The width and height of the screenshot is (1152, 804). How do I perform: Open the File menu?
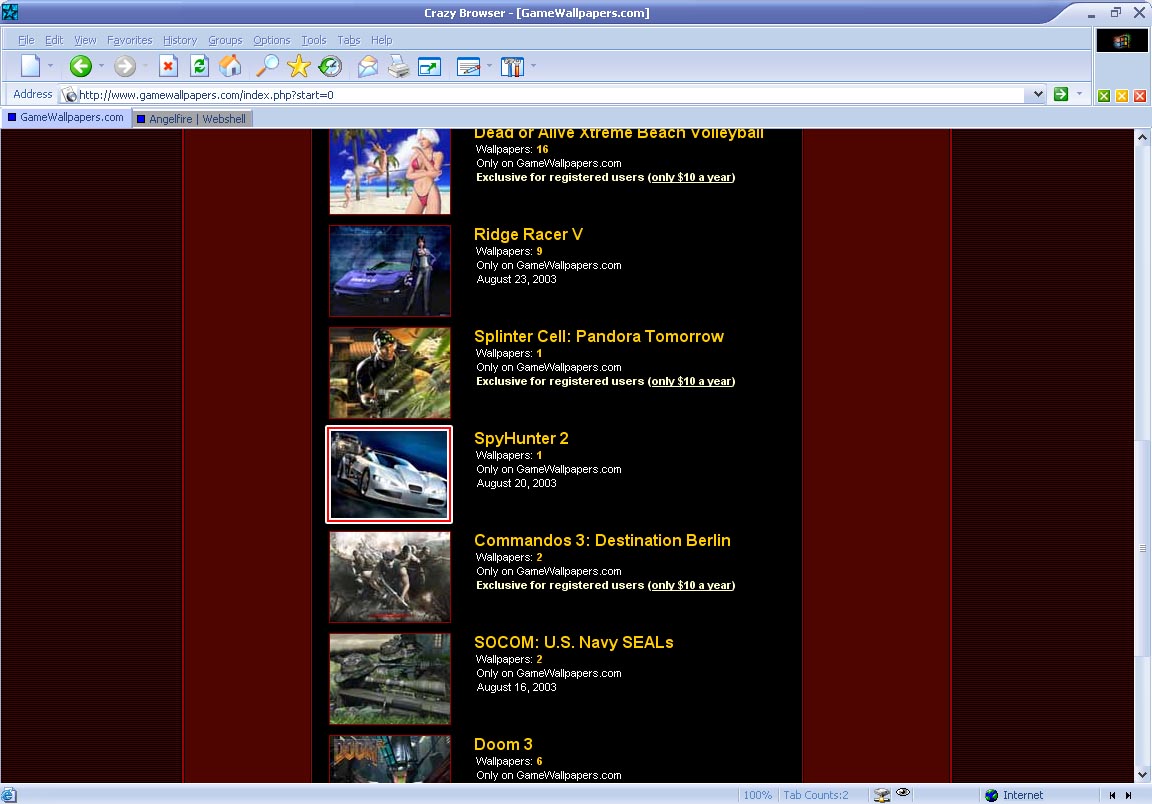[26, 40]
